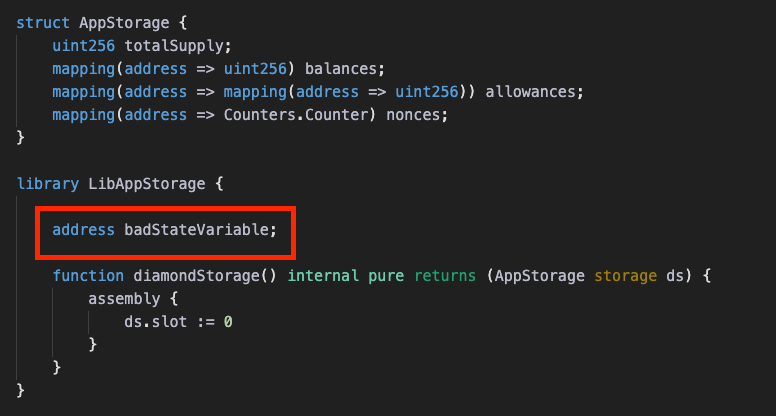Click Counters.Counter type in nonces line
Viewport: 776px width, 416px height.
(296, 115)
